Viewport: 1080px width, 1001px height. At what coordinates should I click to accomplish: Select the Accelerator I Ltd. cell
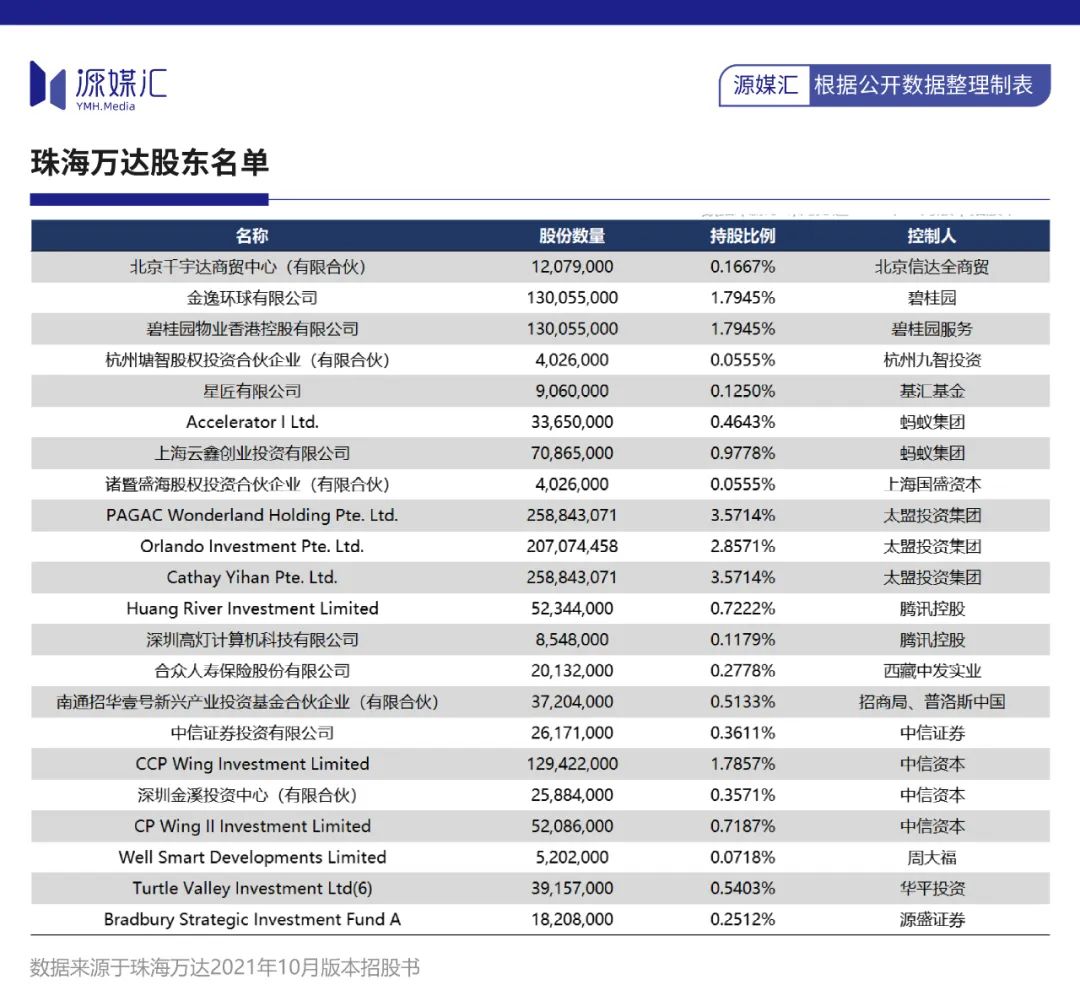pyautogui.click(x=252, y=422)
